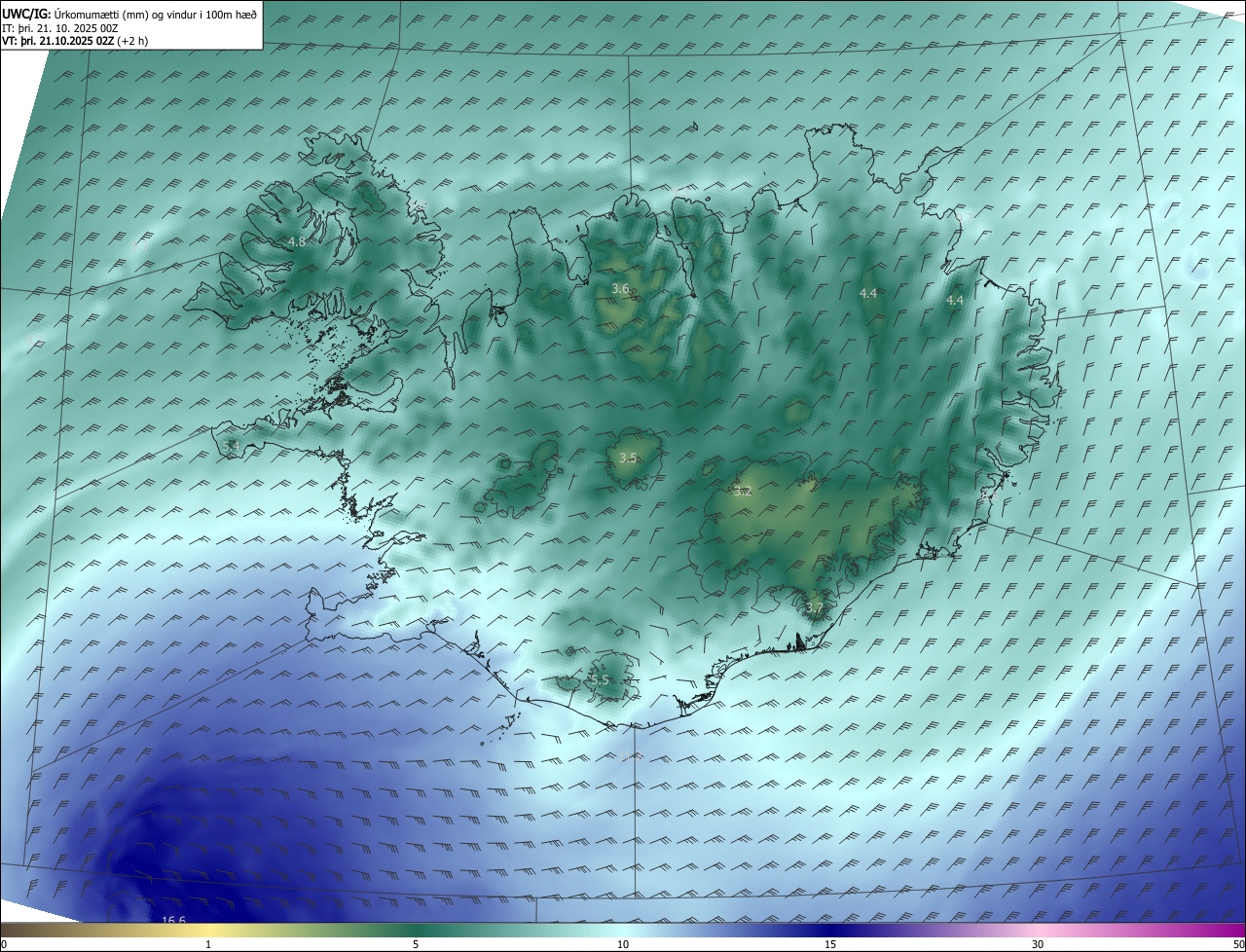Select the 3.5 value label on the map
The image size is (1246, 952).
pyautogui.click(x=628, y=458)
